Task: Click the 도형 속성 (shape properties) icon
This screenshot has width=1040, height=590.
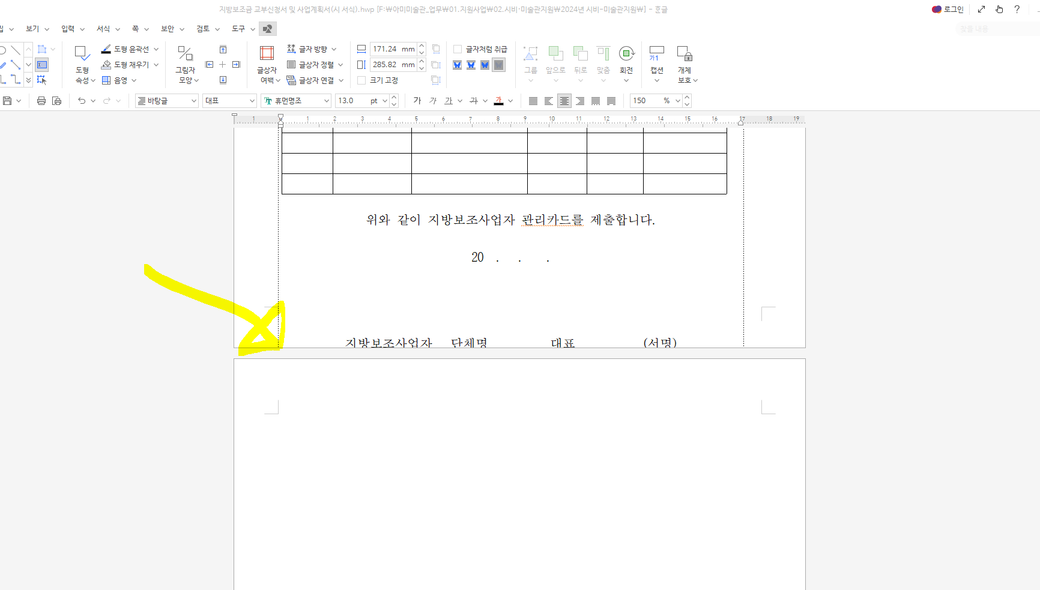Action: tap(82, 59)
